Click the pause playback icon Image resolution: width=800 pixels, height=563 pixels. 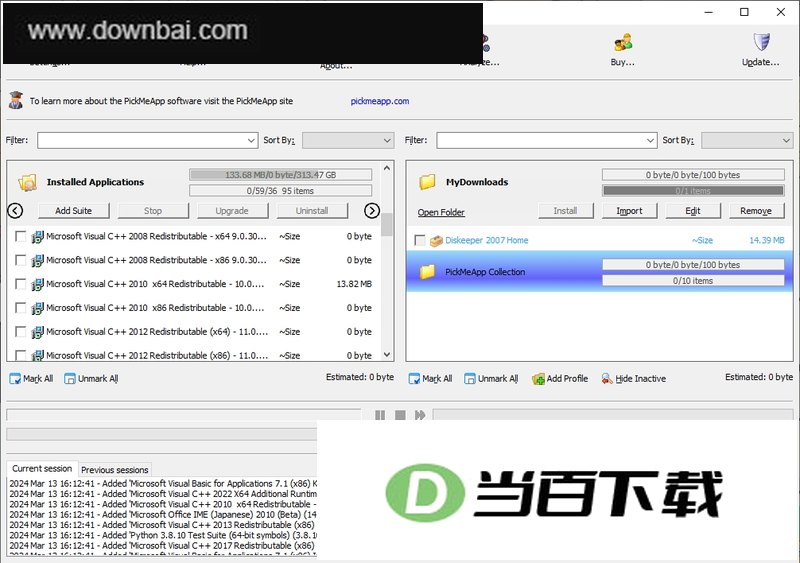coord(380,414)
